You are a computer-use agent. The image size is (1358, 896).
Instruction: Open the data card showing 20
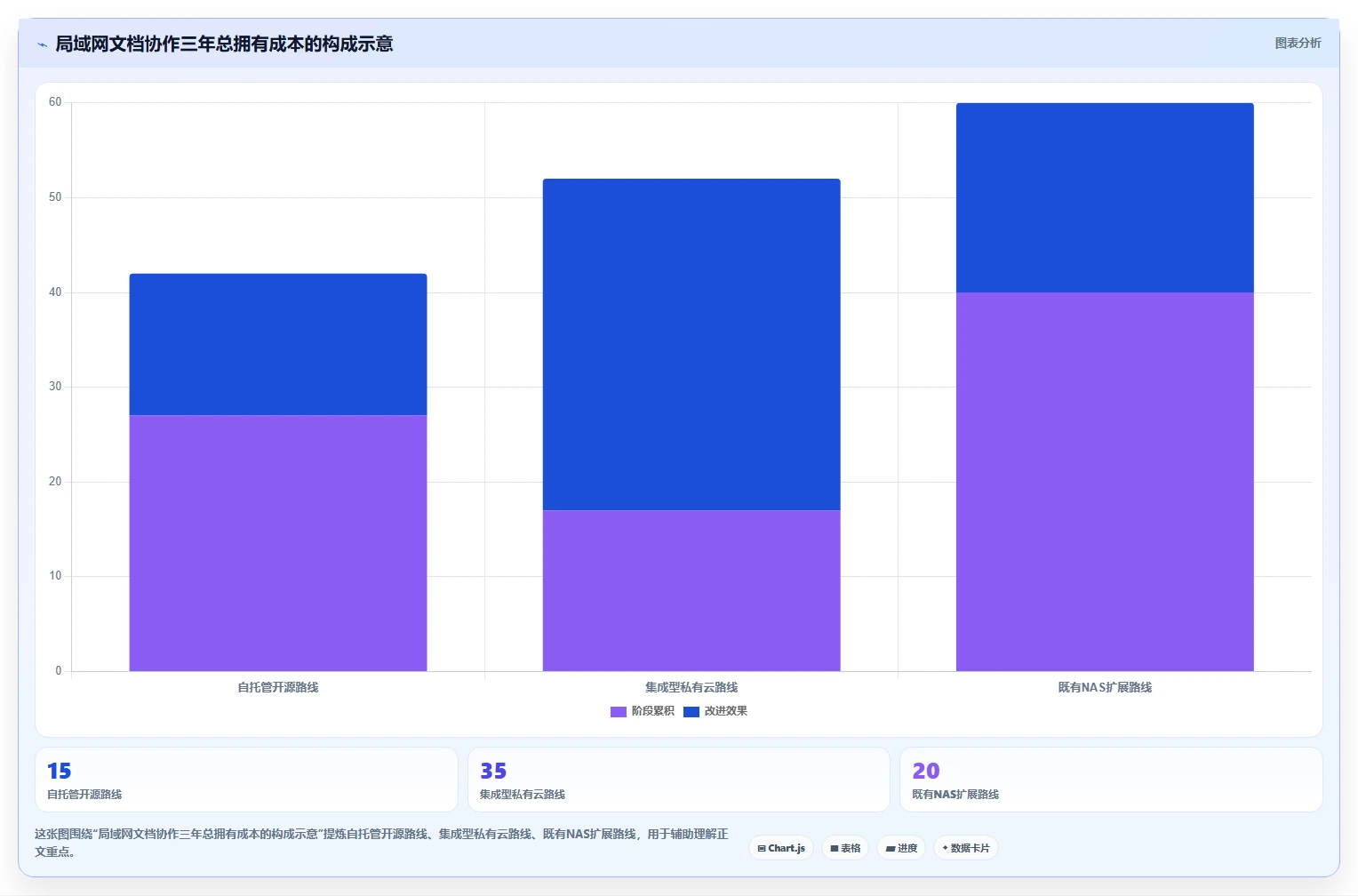click(x=1111, y=780)
